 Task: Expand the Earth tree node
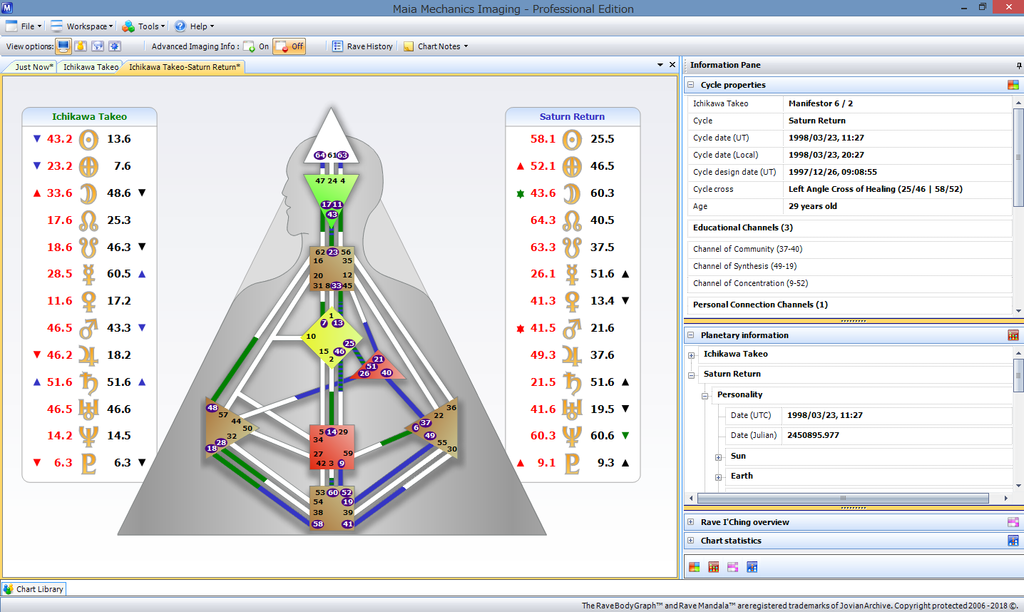[718, 477]
